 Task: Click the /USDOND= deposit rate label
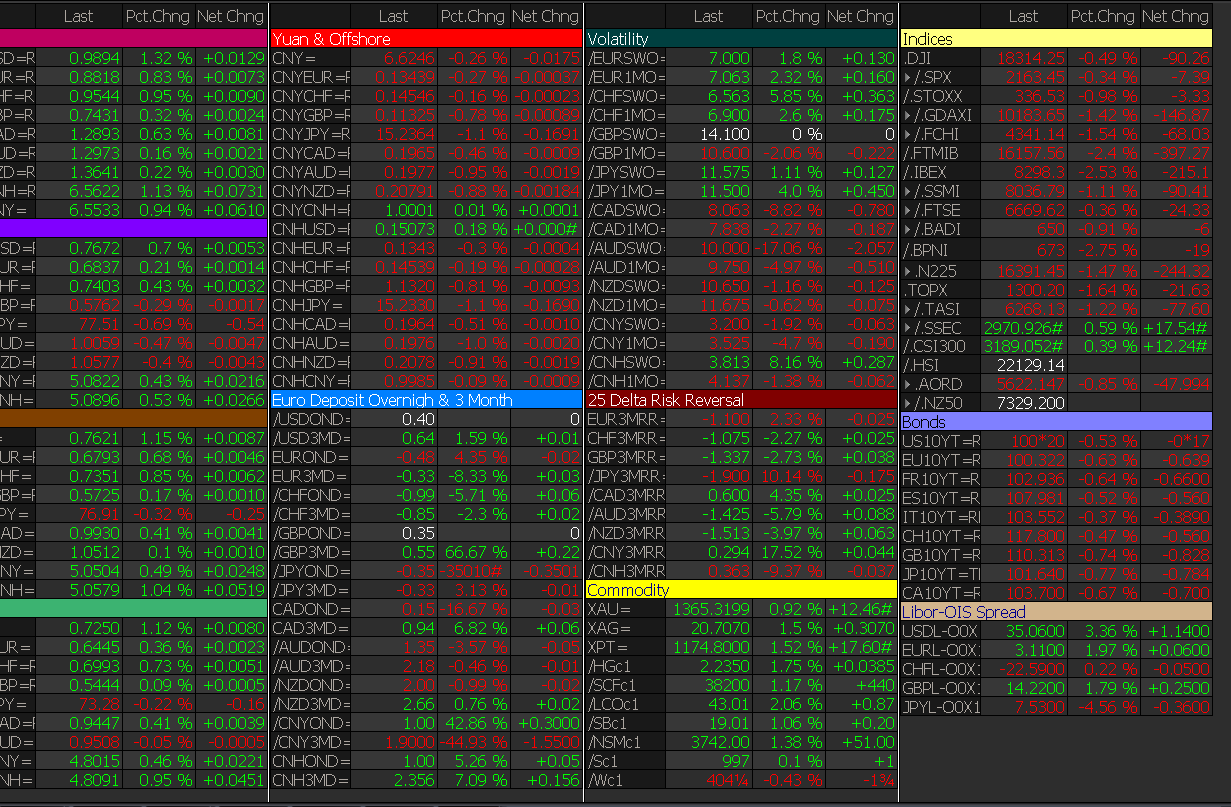pyautogui.click(x=310, y=419)
